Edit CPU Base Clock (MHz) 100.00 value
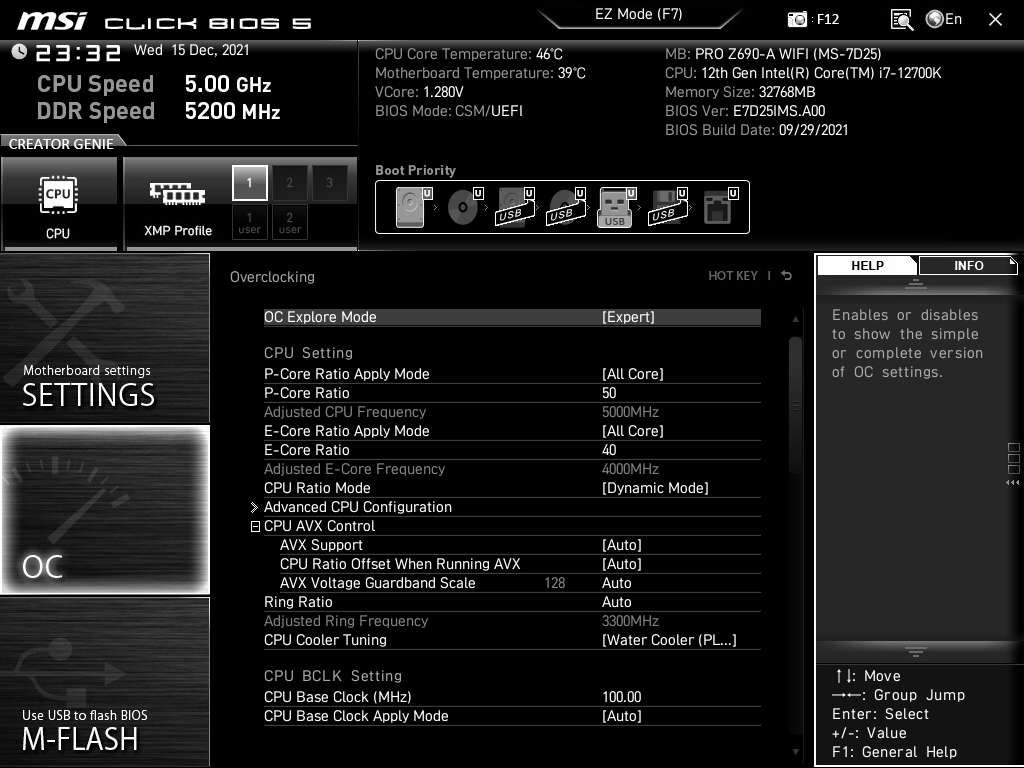Screen dimensions: 1024x768 coord(622,697)
